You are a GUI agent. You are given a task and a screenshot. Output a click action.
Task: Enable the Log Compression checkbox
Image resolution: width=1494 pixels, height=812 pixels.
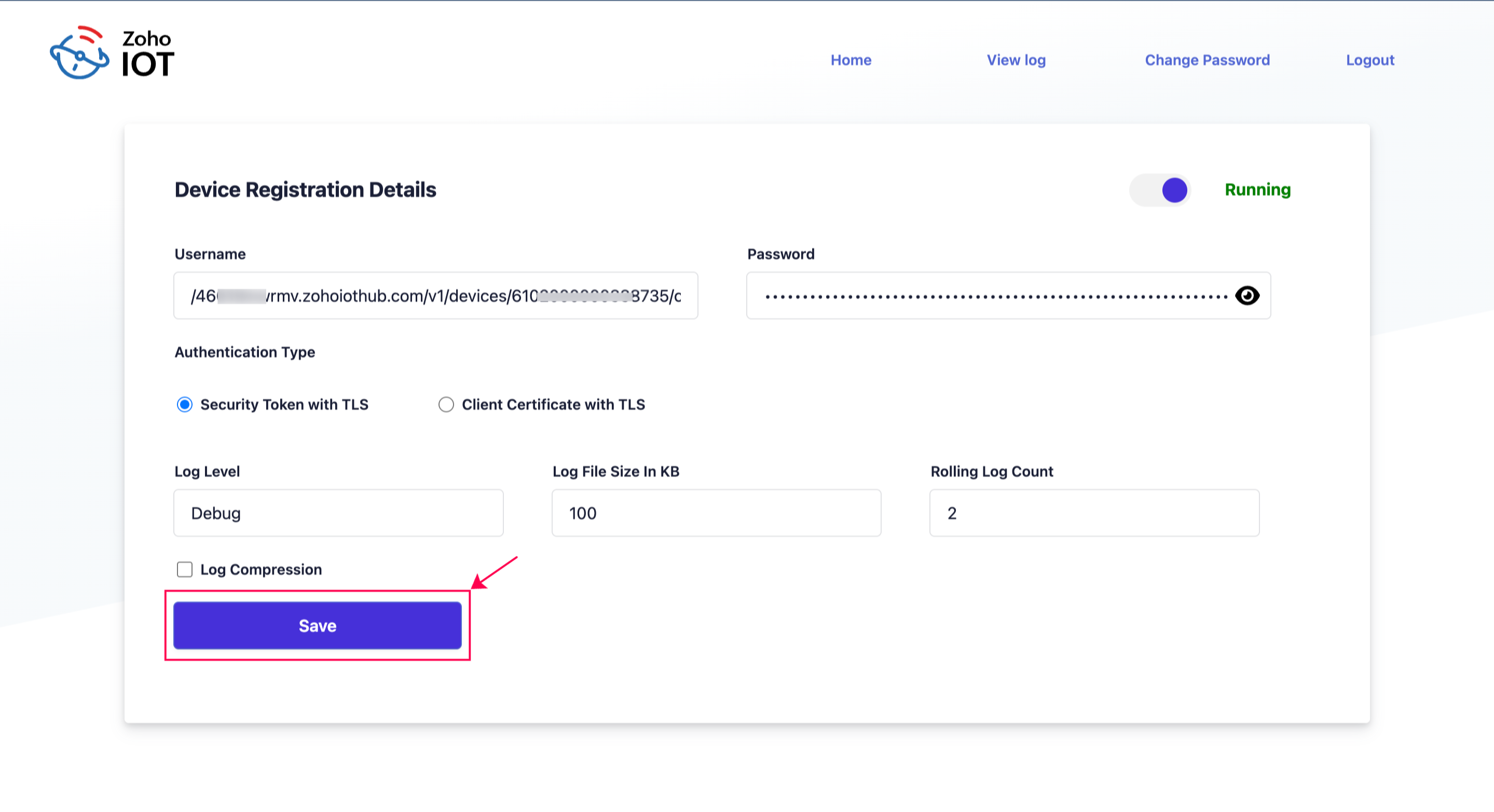[184, 570]
